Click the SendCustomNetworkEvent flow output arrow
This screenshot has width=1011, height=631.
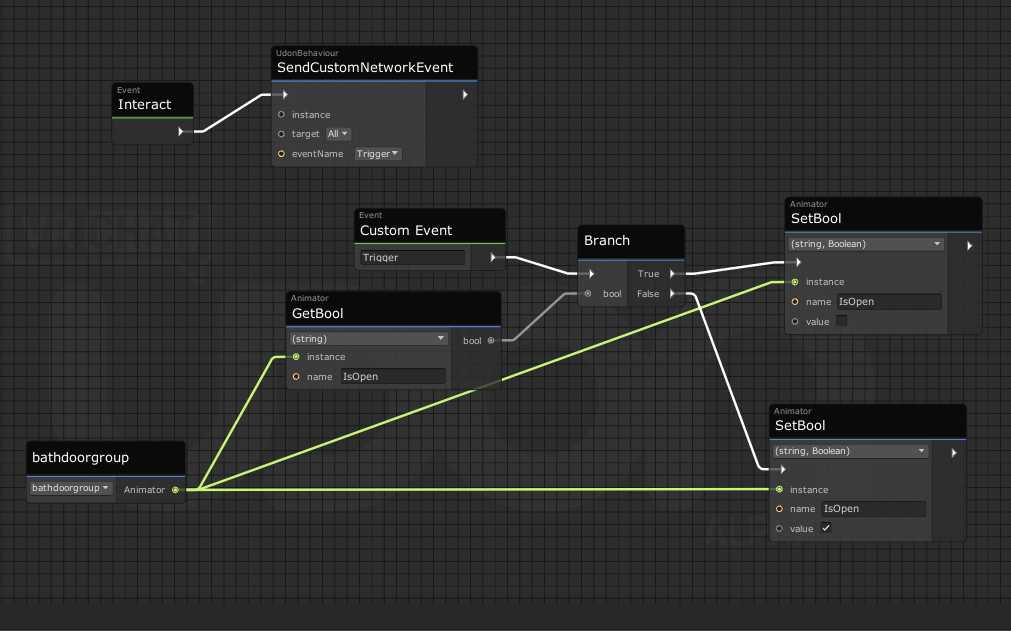[x=464, y=95]
